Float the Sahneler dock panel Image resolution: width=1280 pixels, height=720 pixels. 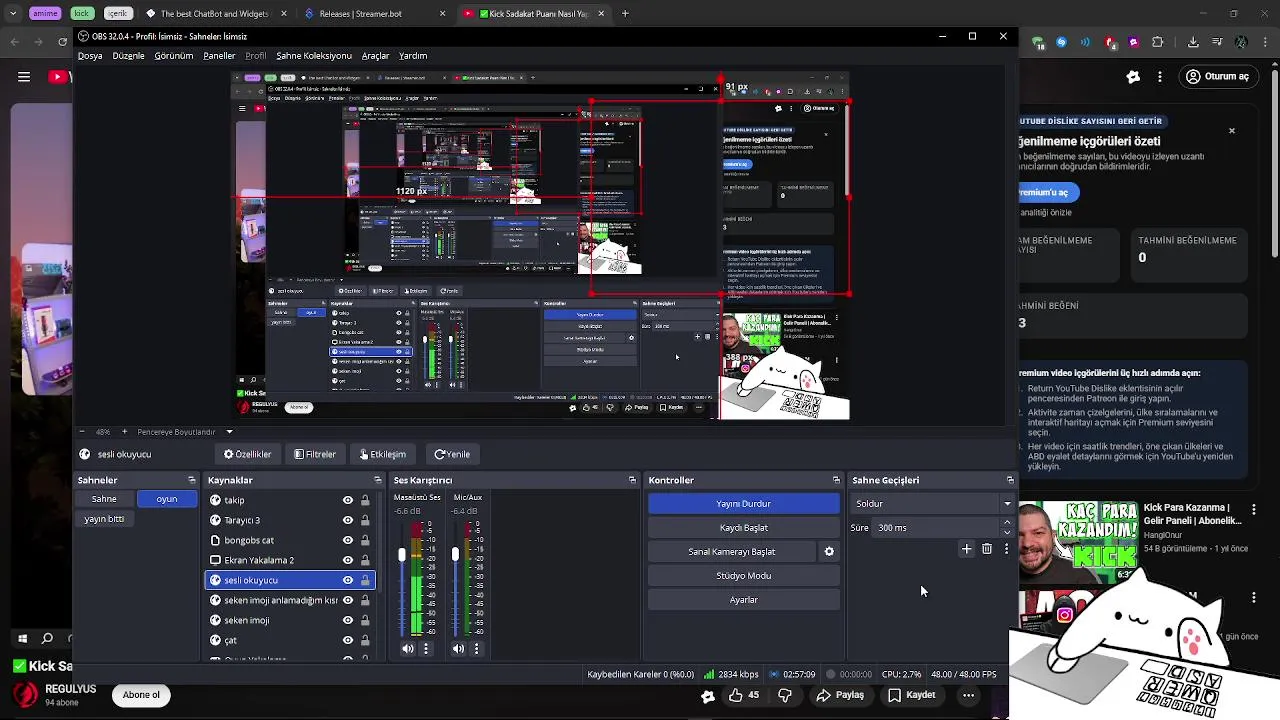coord(192,480)
